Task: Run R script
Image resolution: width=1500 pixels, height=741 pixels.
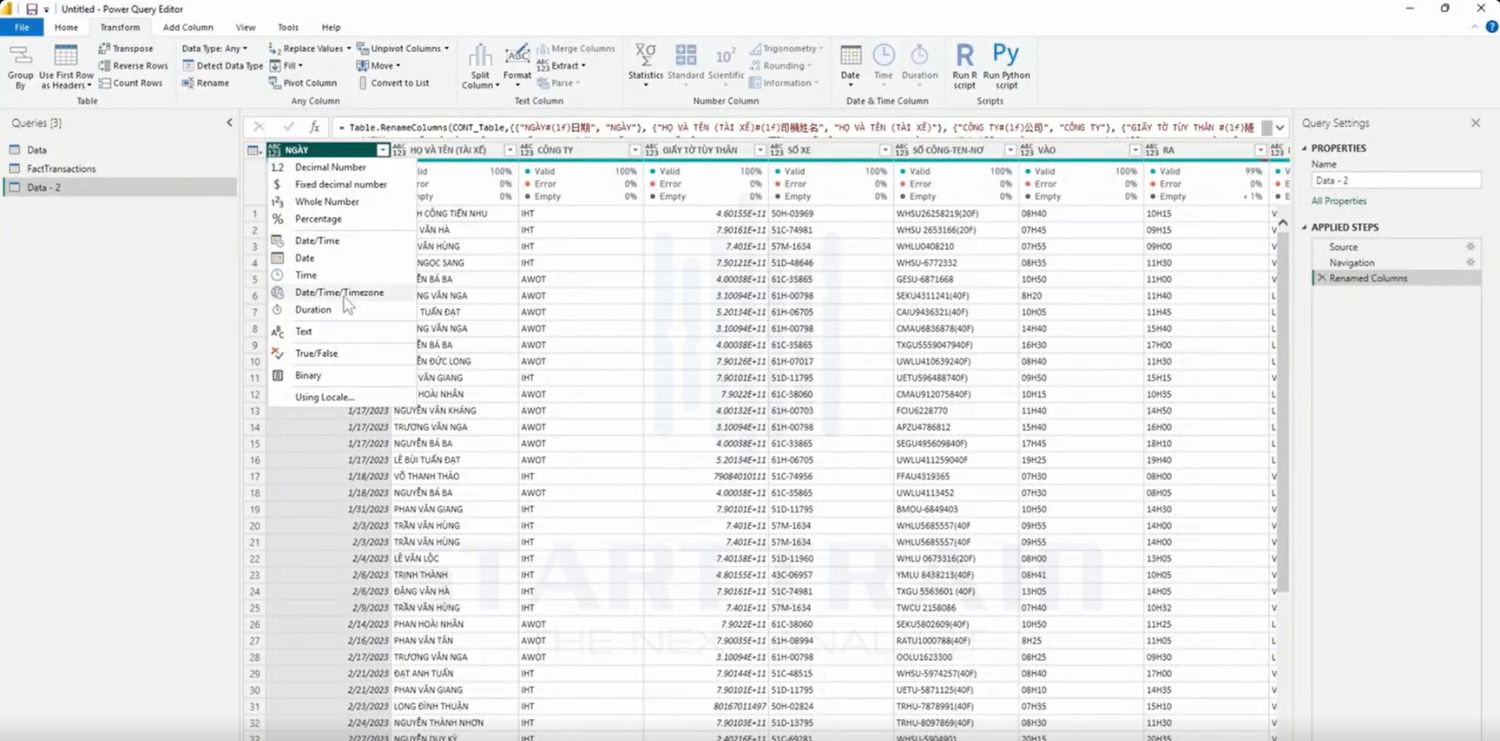Action: click(x=964, y=66)
